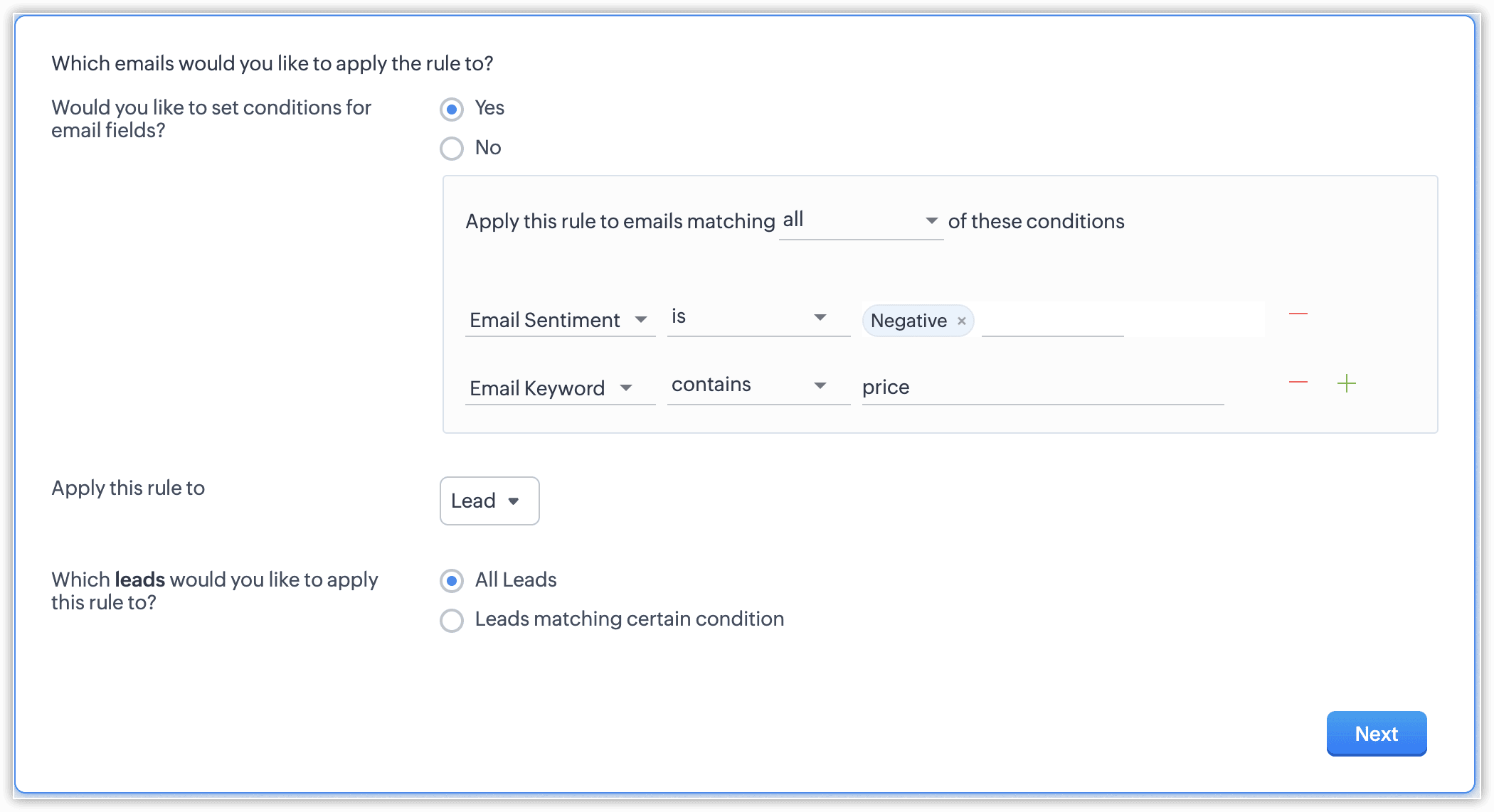Click the Email Sentiment arrow icon
1494x812 pixels.
point(641,320)
